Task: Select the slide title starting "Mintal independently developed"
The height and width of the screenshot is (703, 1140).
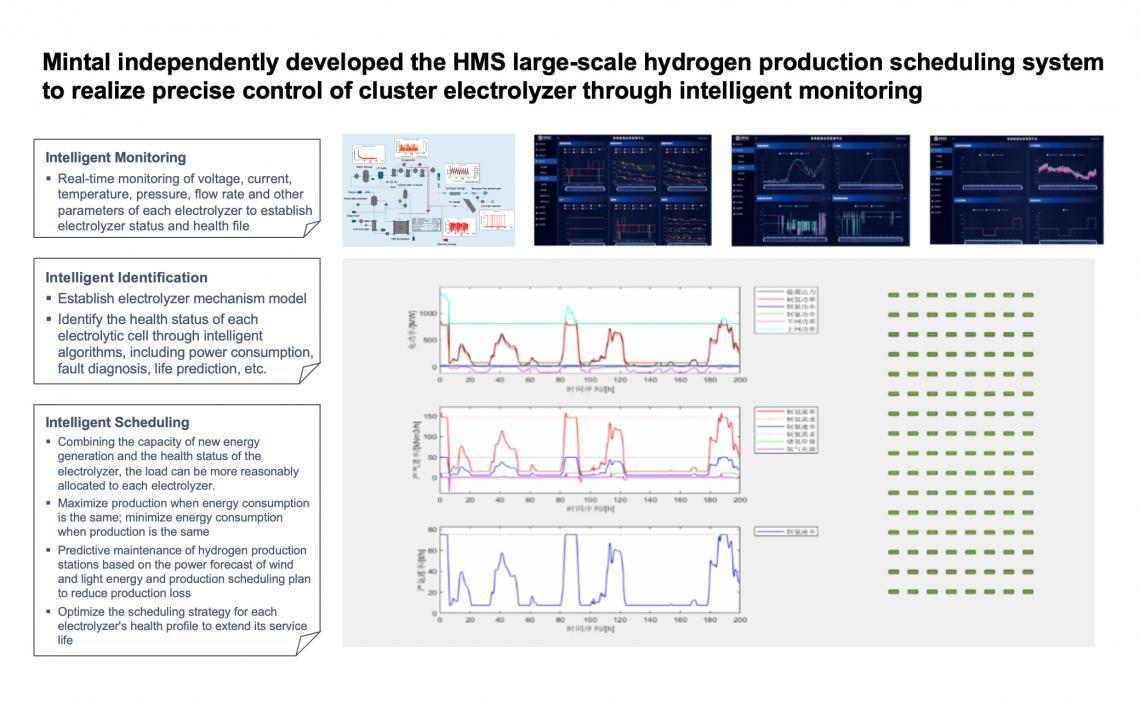Action: 573,76
